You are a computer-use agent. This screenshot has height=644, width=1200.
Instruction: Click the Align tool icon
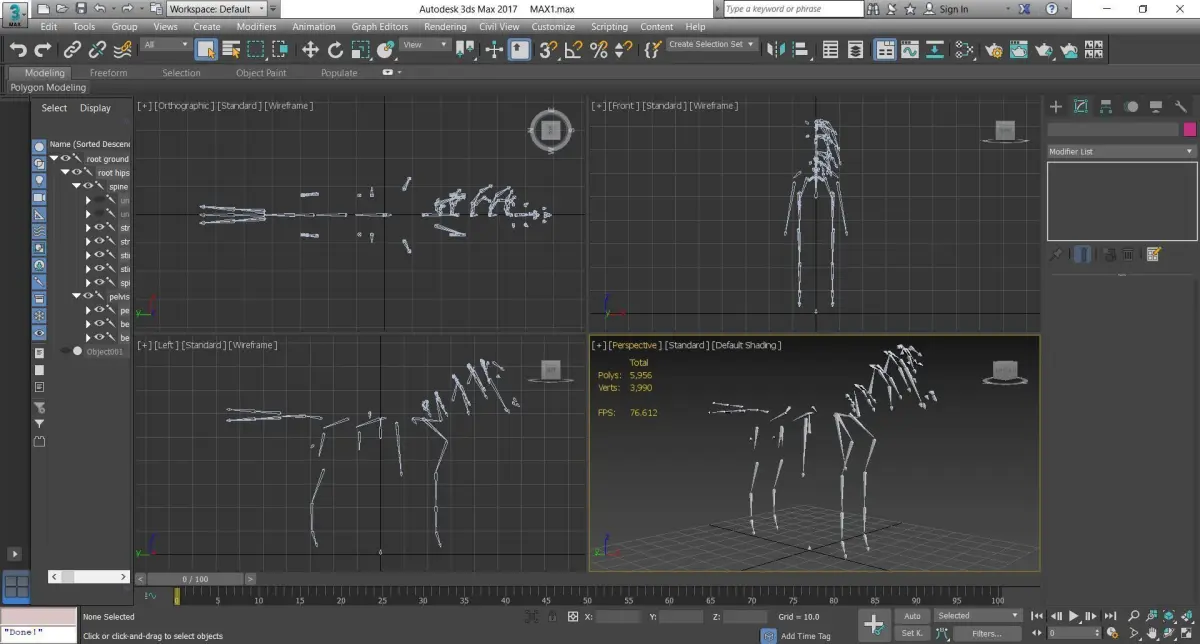pyautogui.click(x=801, y=49)
